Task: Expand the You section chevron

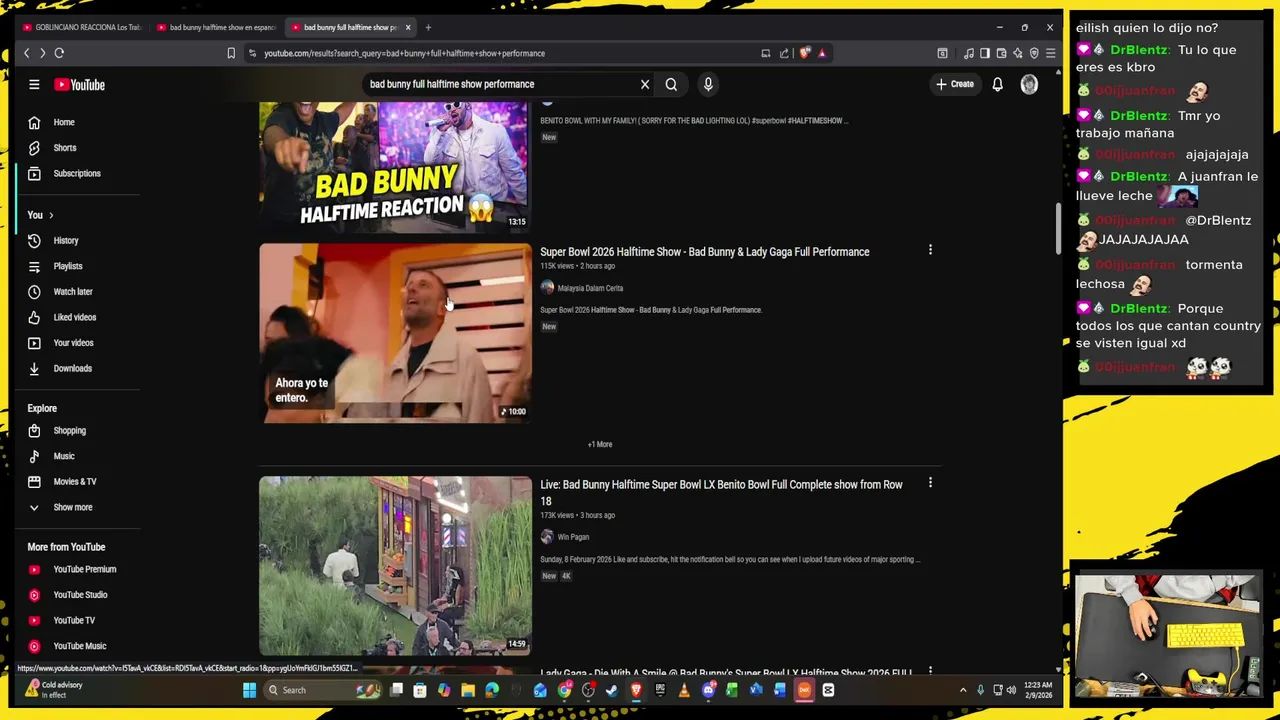Action: 51,216
